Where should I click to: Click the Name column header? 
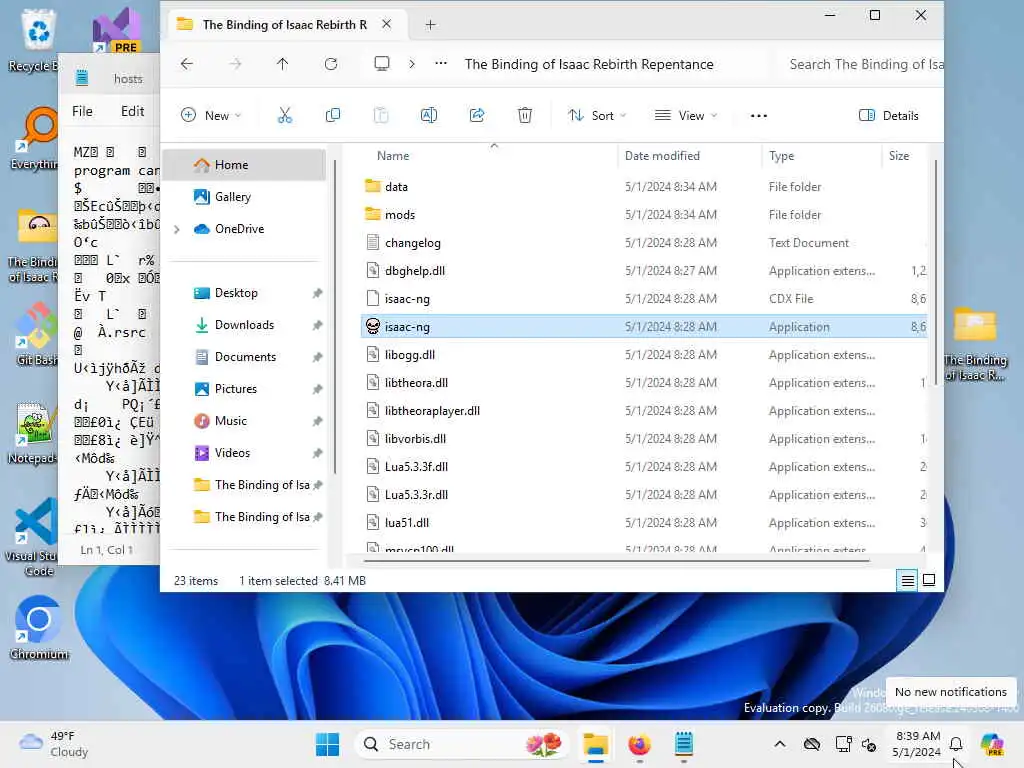[x=393, y=156]
